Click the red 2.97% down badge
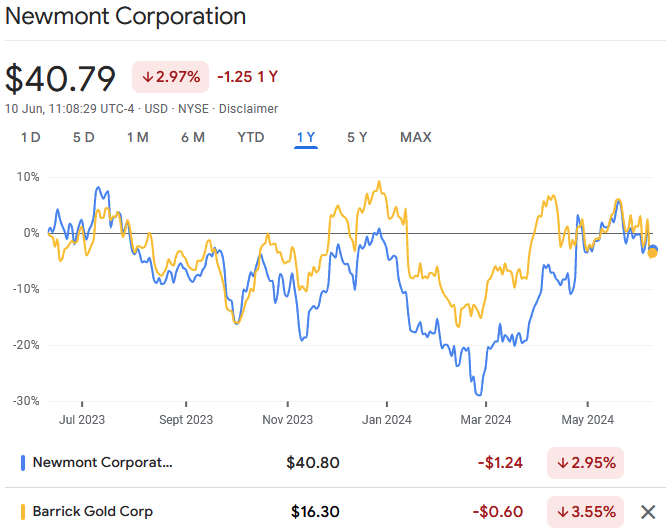The image size is (666, 532). point(170,77)
